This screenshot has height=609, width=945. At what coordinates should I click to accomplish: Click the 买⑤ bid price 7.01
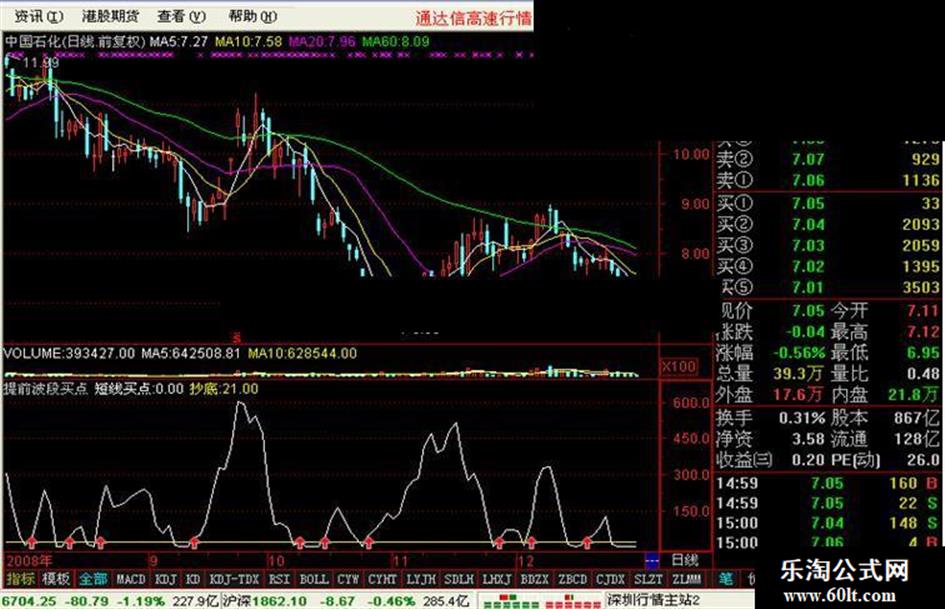click(x=808, y=288)
